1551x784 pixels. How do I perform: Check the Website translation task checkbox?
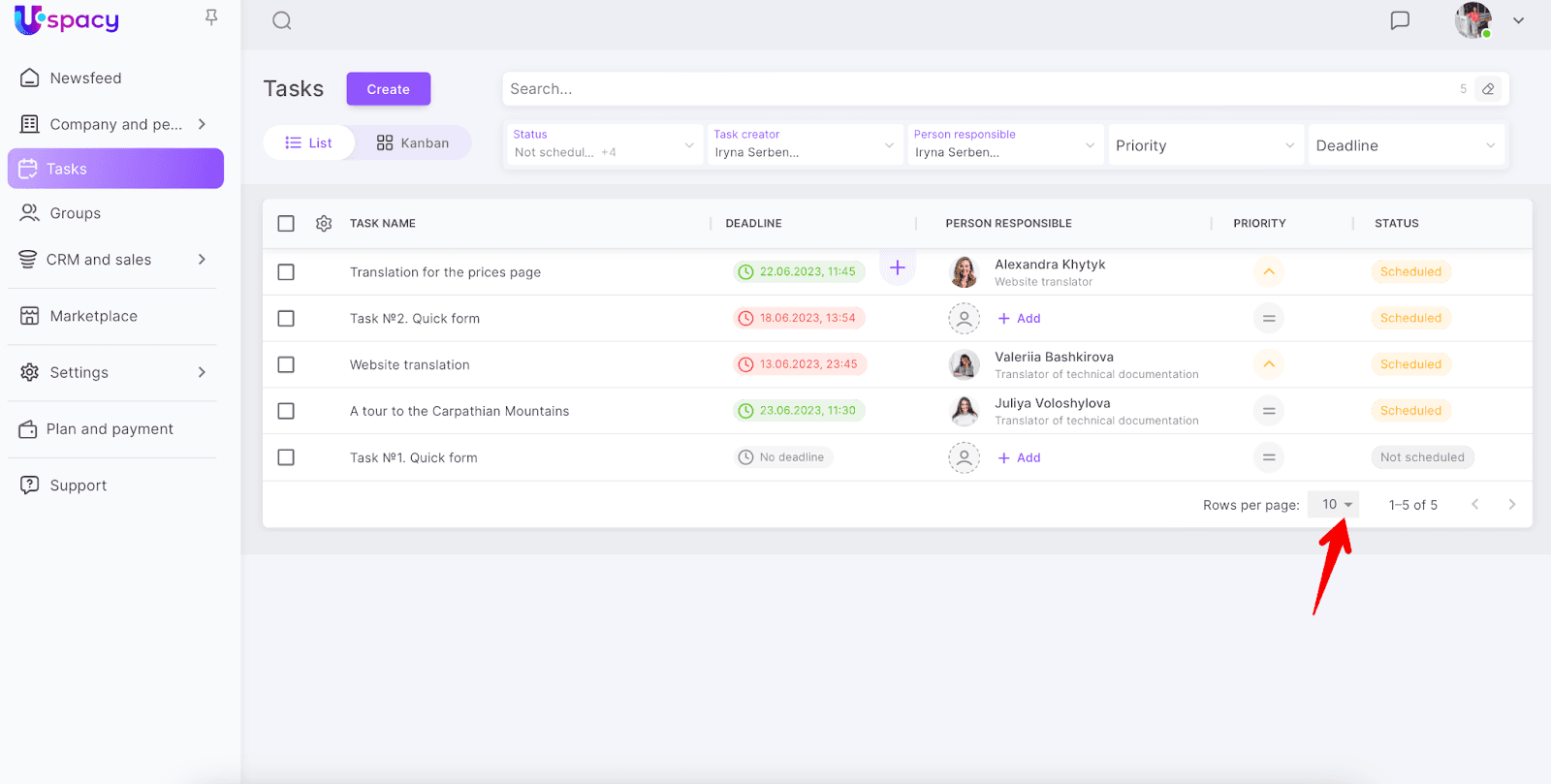(x=286, y=365)
